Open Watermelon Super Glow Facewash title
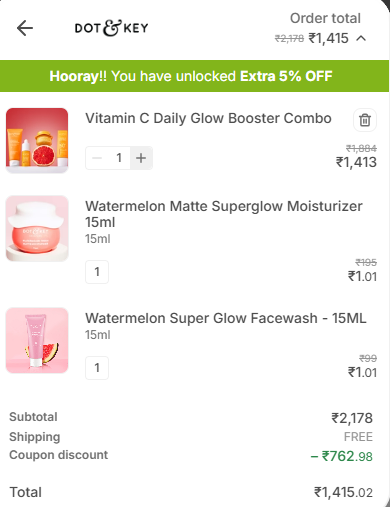 point(226,318)
